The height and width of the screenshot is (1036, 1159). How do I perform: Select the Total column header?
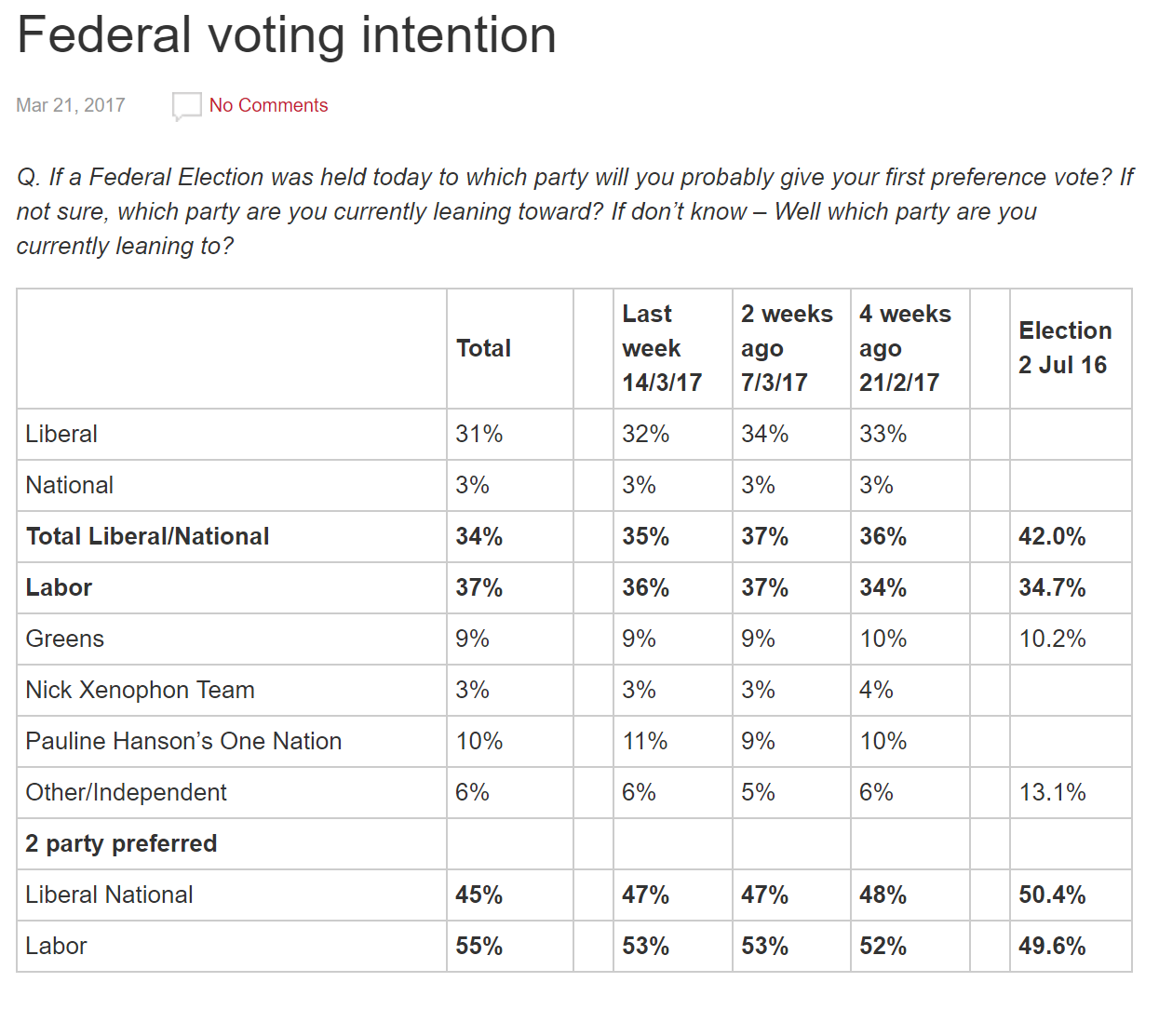[483, 348]
